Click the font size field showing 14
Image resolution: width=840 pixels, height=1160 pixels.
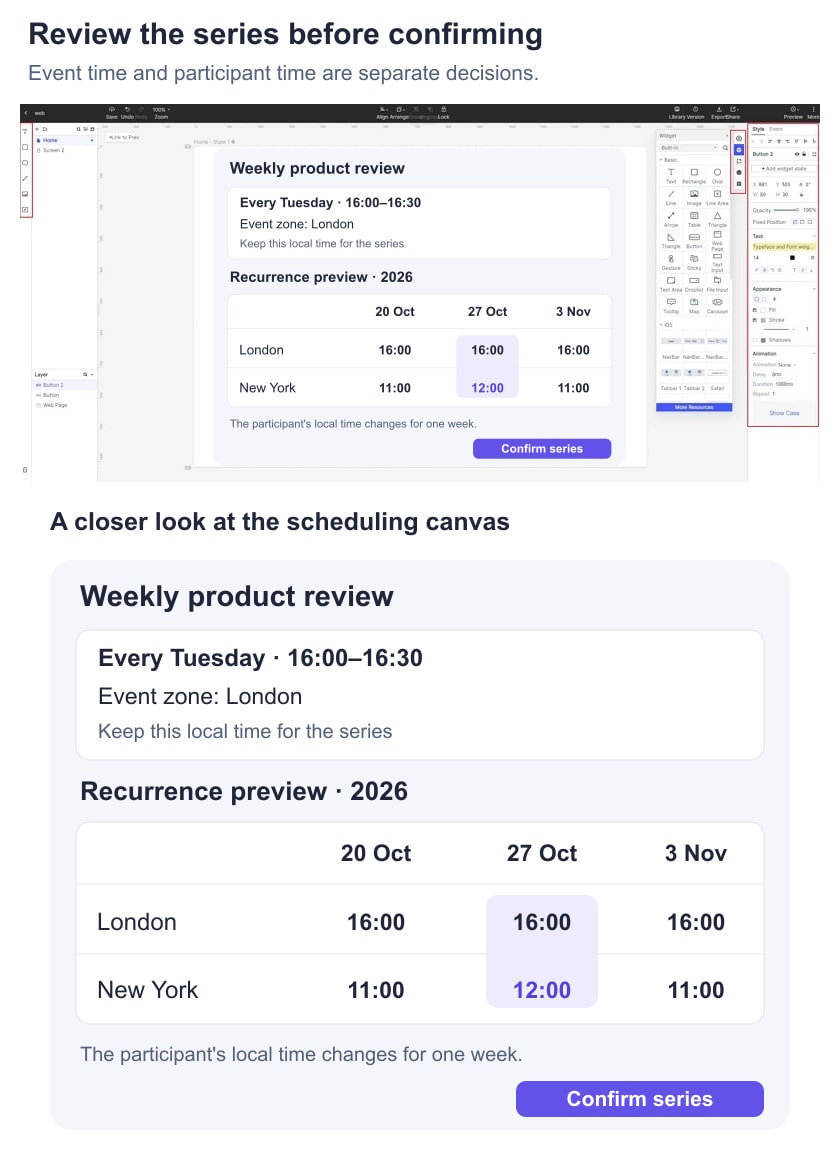(756, 257)
